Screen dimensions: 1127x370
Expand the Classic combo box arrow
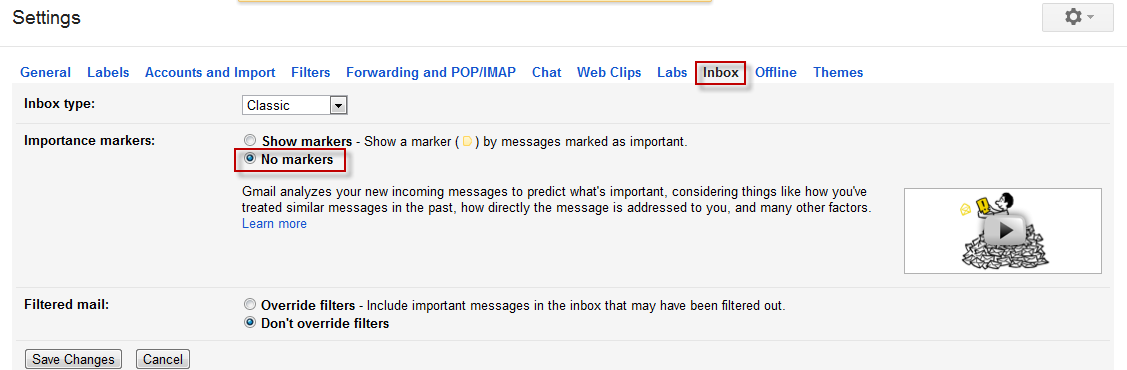tap(339, 105)
